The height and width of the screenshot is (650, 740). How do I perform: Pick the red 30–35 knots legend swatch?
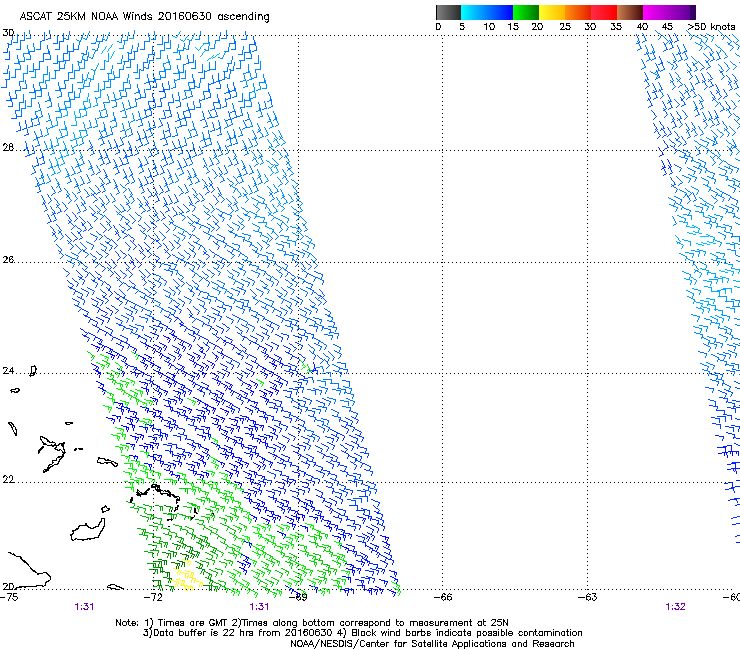pyautogui.click(x=604, y=12)
